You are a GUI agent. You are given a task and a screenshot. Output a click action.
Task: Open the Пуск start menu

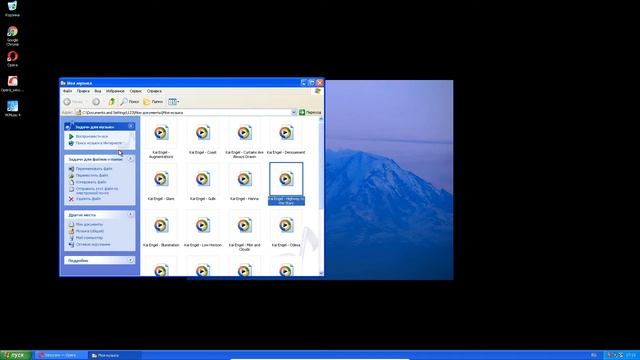coord(16,355)
